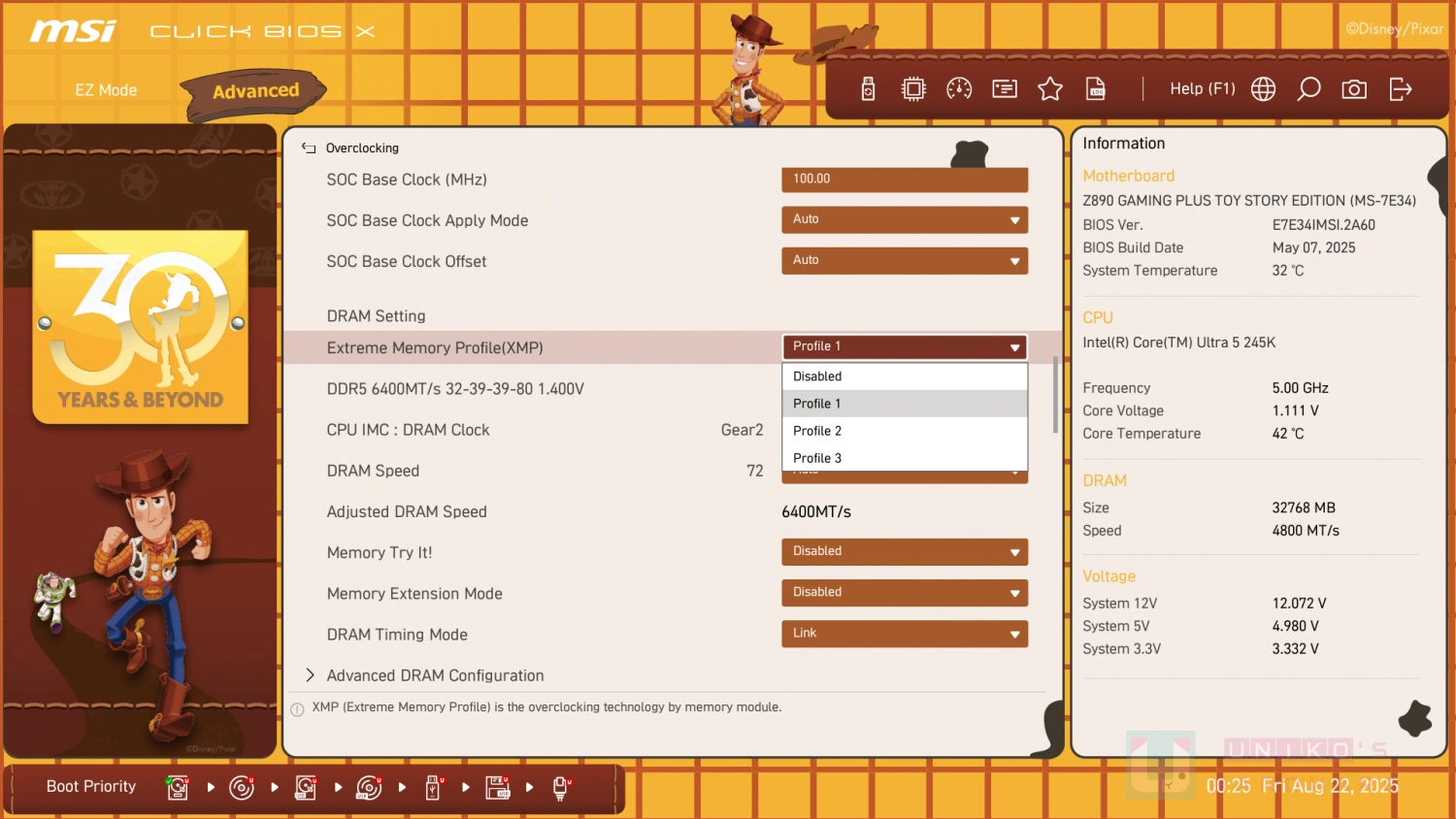The width and height of the screenshot is (1456, 819).
Task: Choose Profile 2 in the XMP dropdown list
Action: pyautogui.click(x=905, y=431)
